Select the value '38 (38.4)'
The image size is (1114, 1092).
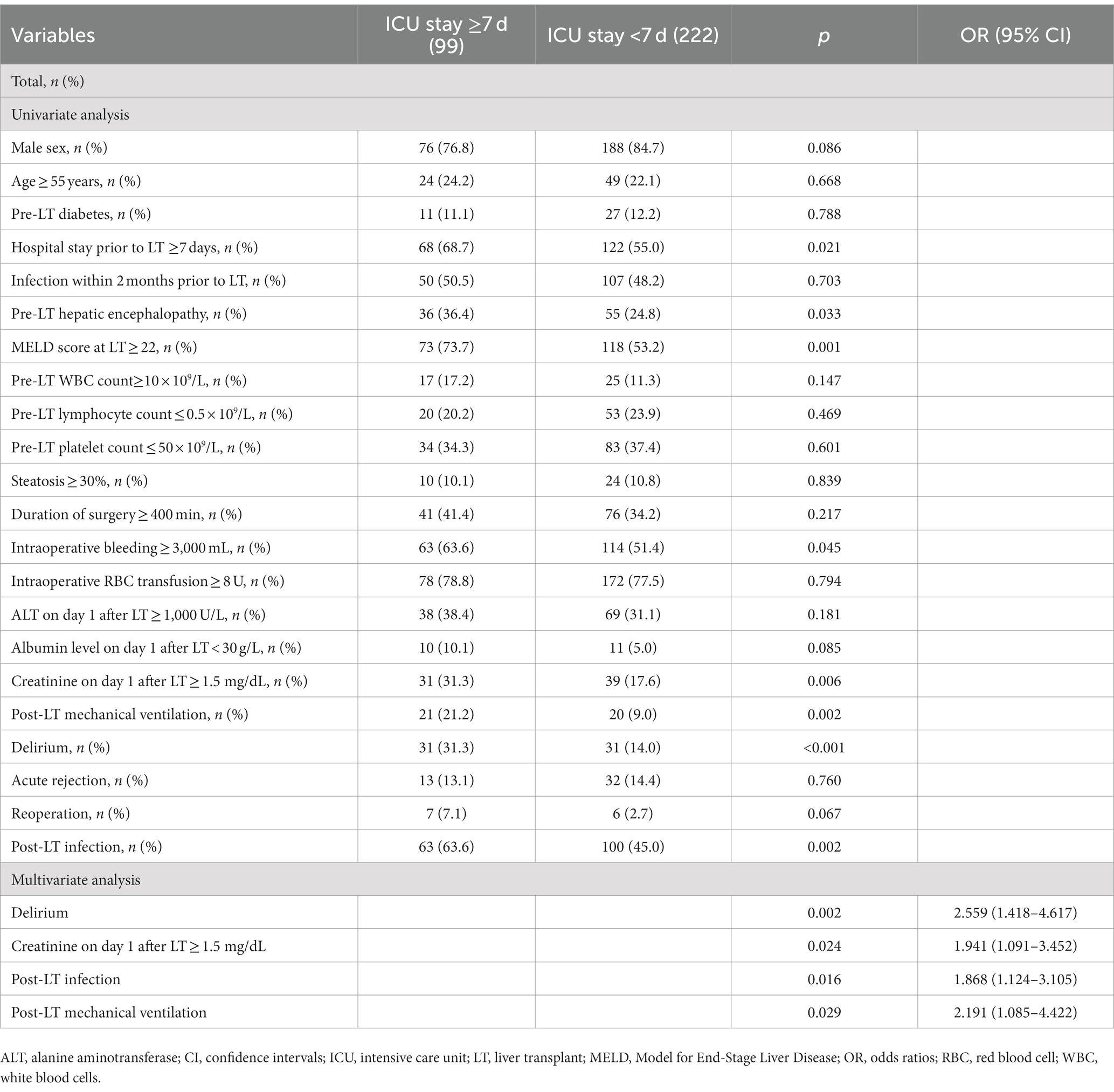click(446, 615)
